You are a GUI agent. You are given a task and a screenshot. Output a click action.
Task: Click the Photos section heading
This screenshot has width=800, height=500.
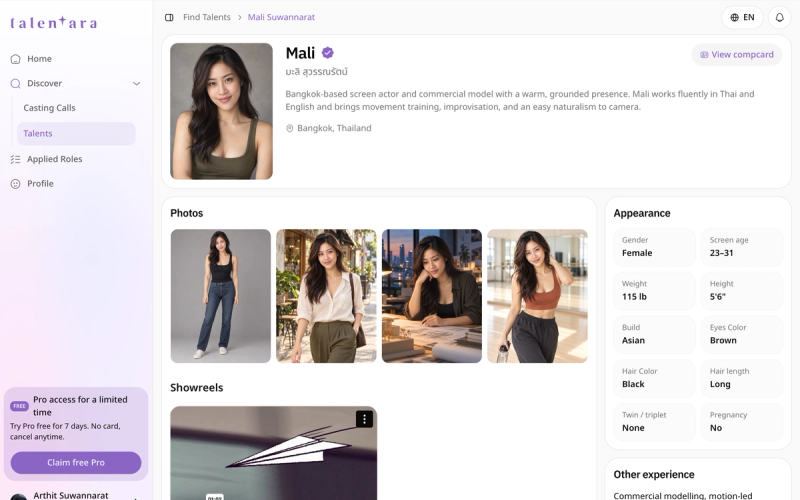pos(187,213)
